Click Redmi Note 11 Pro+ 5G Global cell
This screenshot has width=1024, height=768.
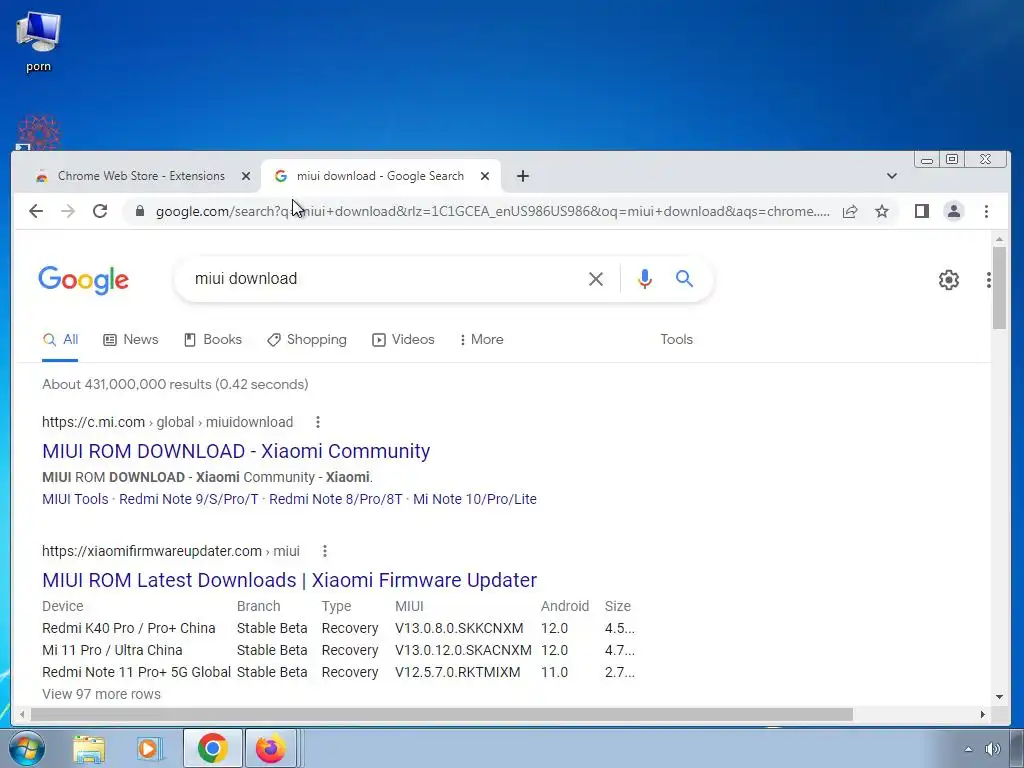(x=136, y=672)
